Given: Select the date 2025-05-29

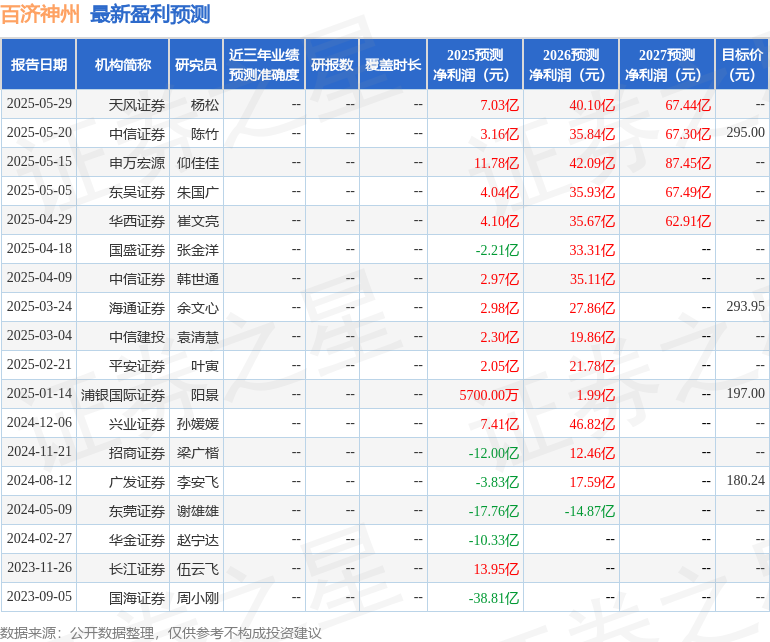Looking at the screenshot, I should [39, 104].
